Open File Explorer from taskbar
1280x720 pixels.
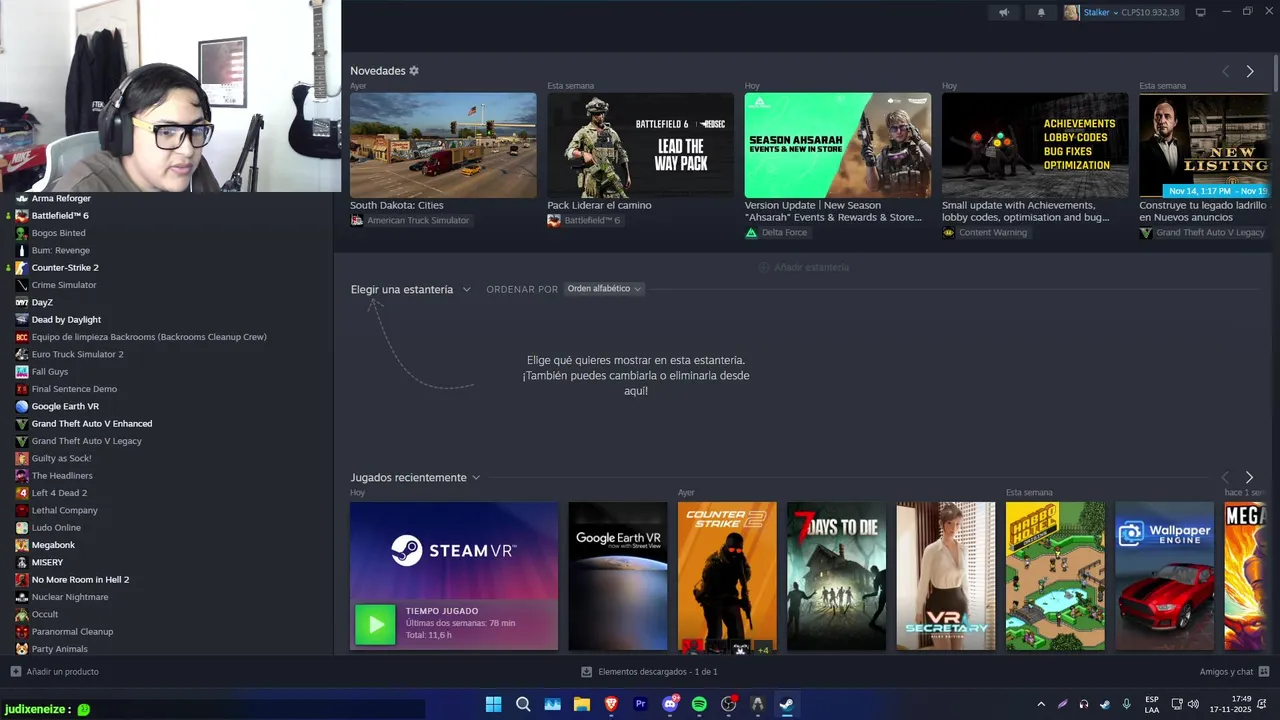point(582,704)
